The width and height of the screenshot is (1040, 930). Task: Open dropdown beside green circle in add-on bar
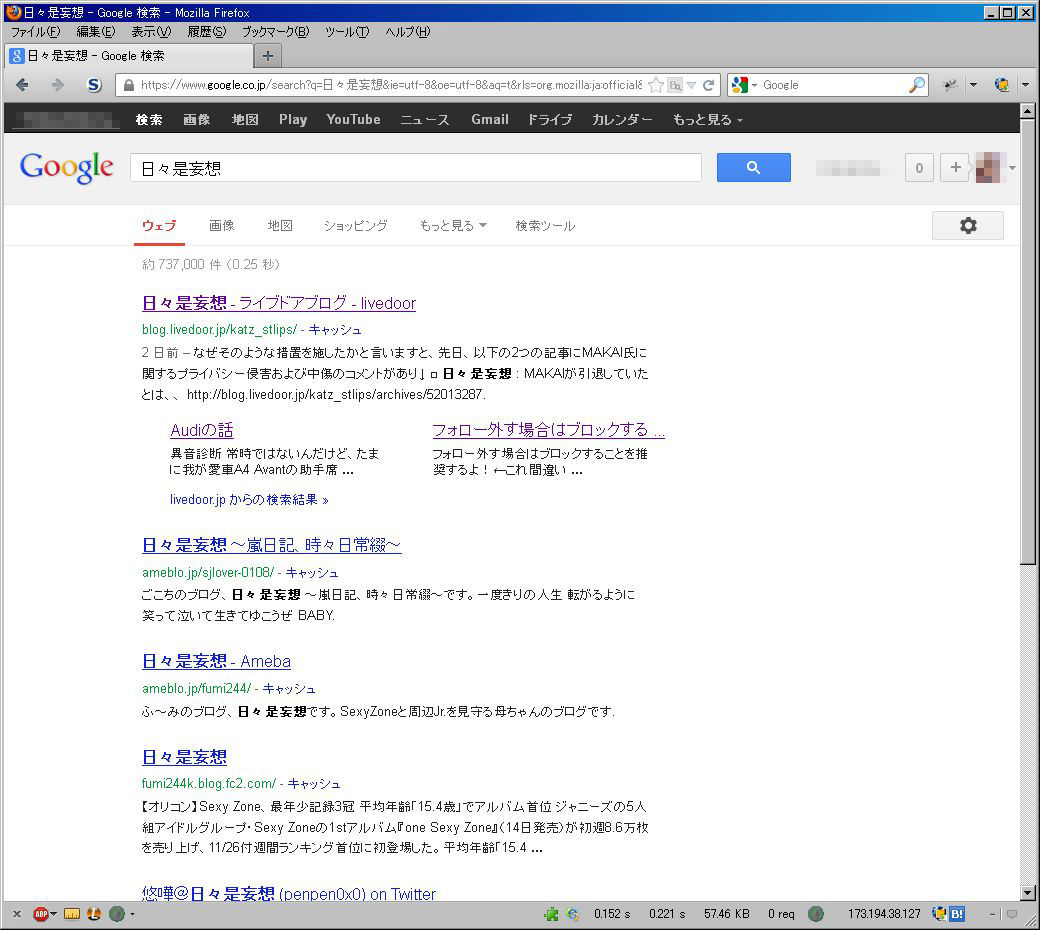[133, 914]
